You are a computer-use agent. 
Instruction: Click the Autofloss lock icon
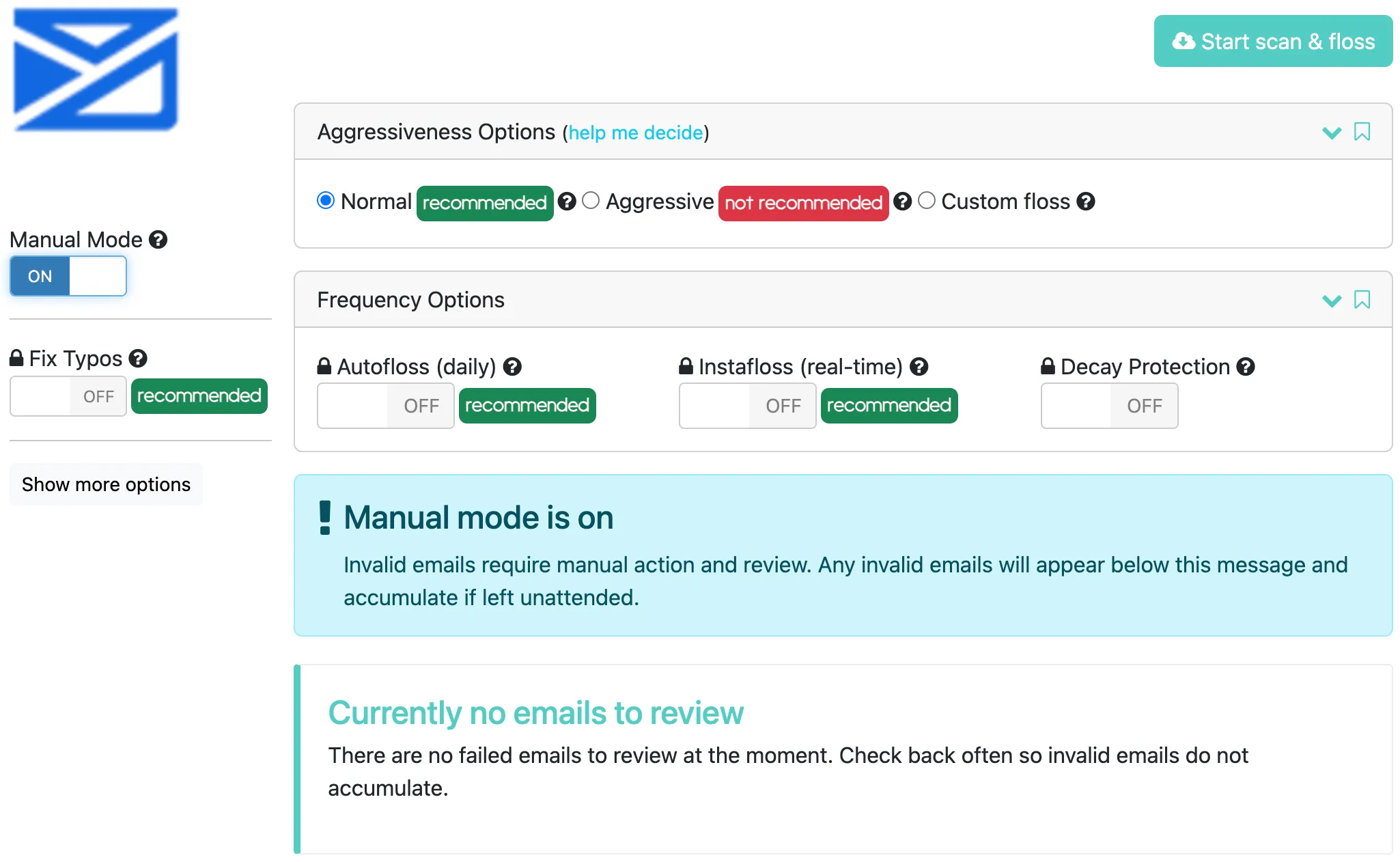(x=324, y=366)
